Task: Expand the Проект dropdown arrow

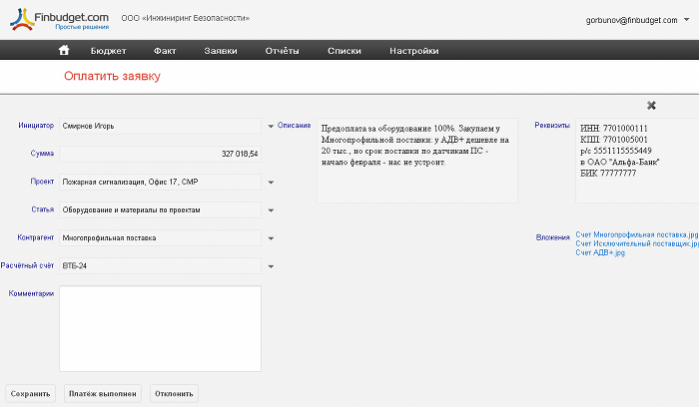Action: pyautogui.click(x=270, y=182)
